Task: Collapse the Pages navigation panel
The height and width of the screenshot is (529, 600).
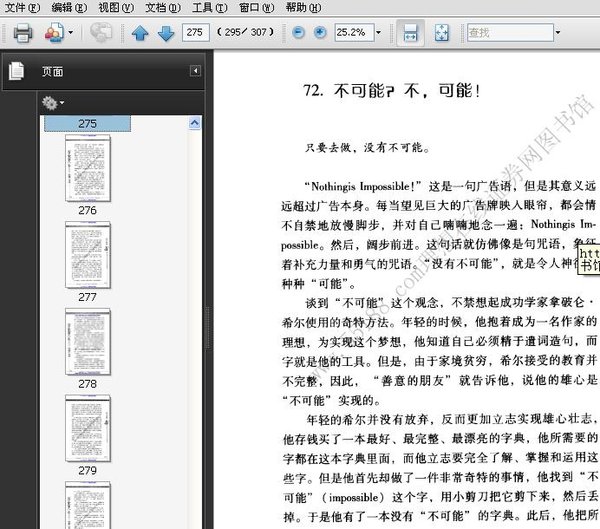Action: [194, 71]
